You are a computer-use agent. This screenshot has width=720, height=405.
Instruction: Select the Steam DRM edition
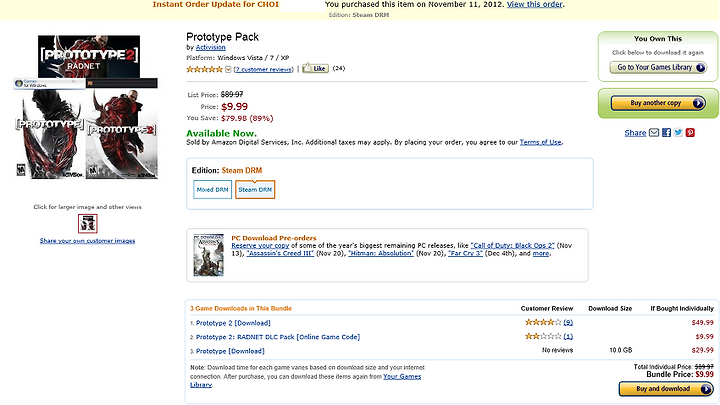[x=255, y=190]
